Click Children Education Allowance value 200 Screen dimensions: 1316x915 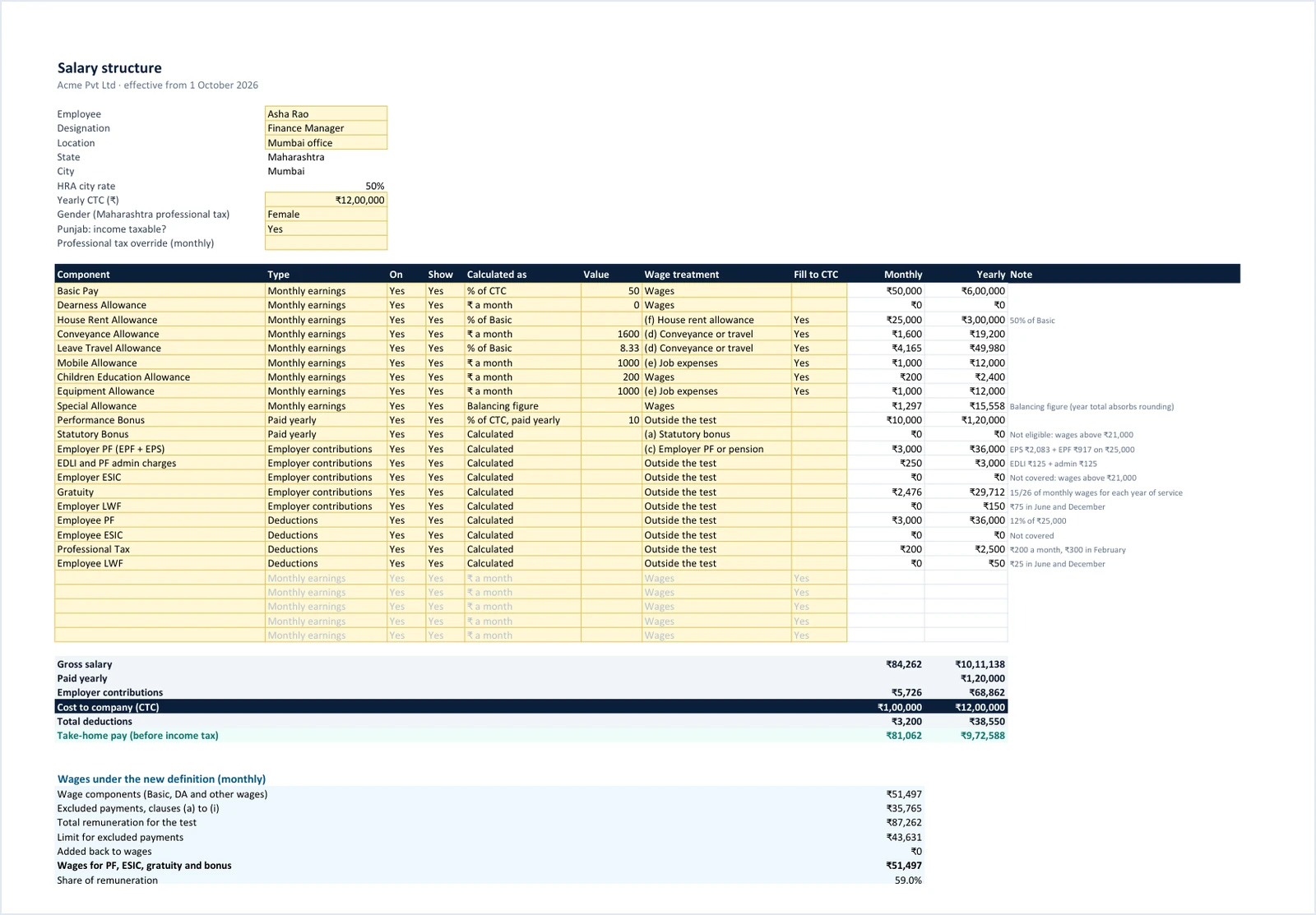click(x=611, y=377)
